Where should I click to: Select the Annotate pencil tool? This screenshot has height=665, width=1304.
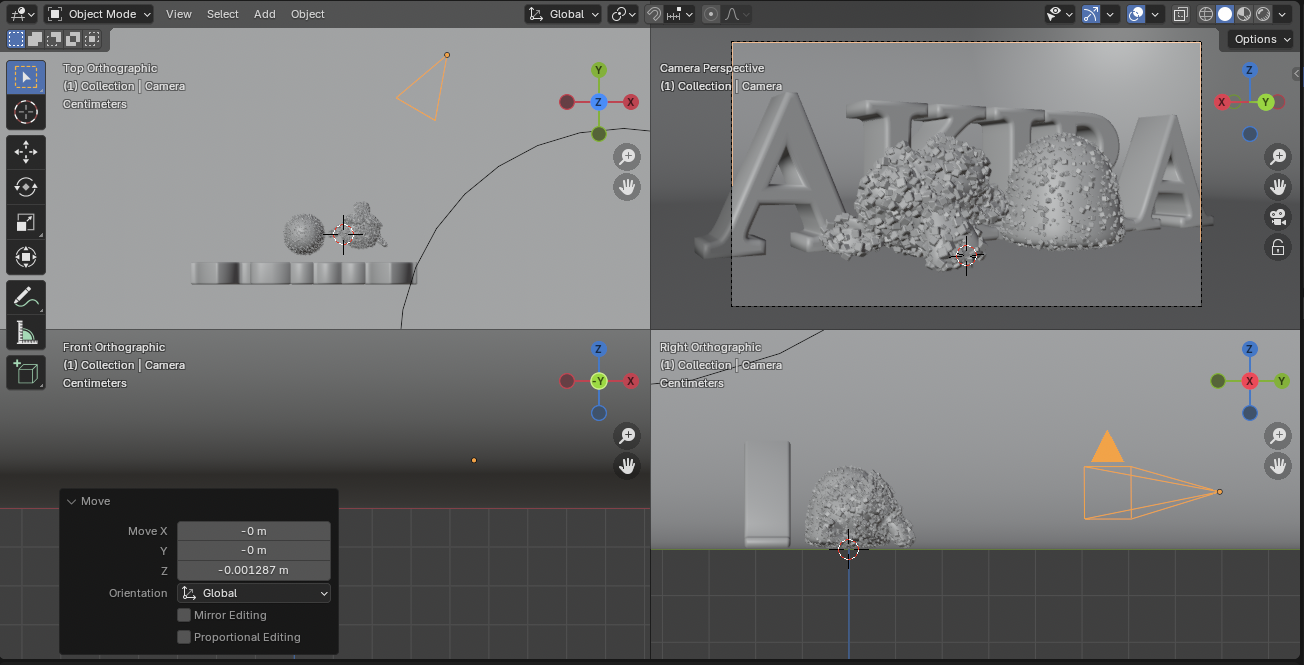coord(26,297)
